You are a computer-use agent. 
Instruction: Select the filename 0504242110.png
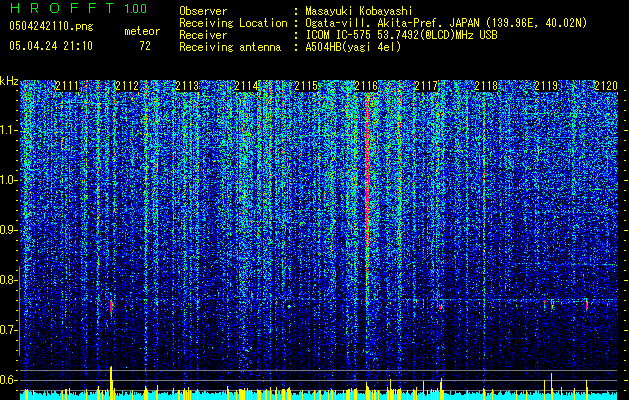click(x=51, y=26)
